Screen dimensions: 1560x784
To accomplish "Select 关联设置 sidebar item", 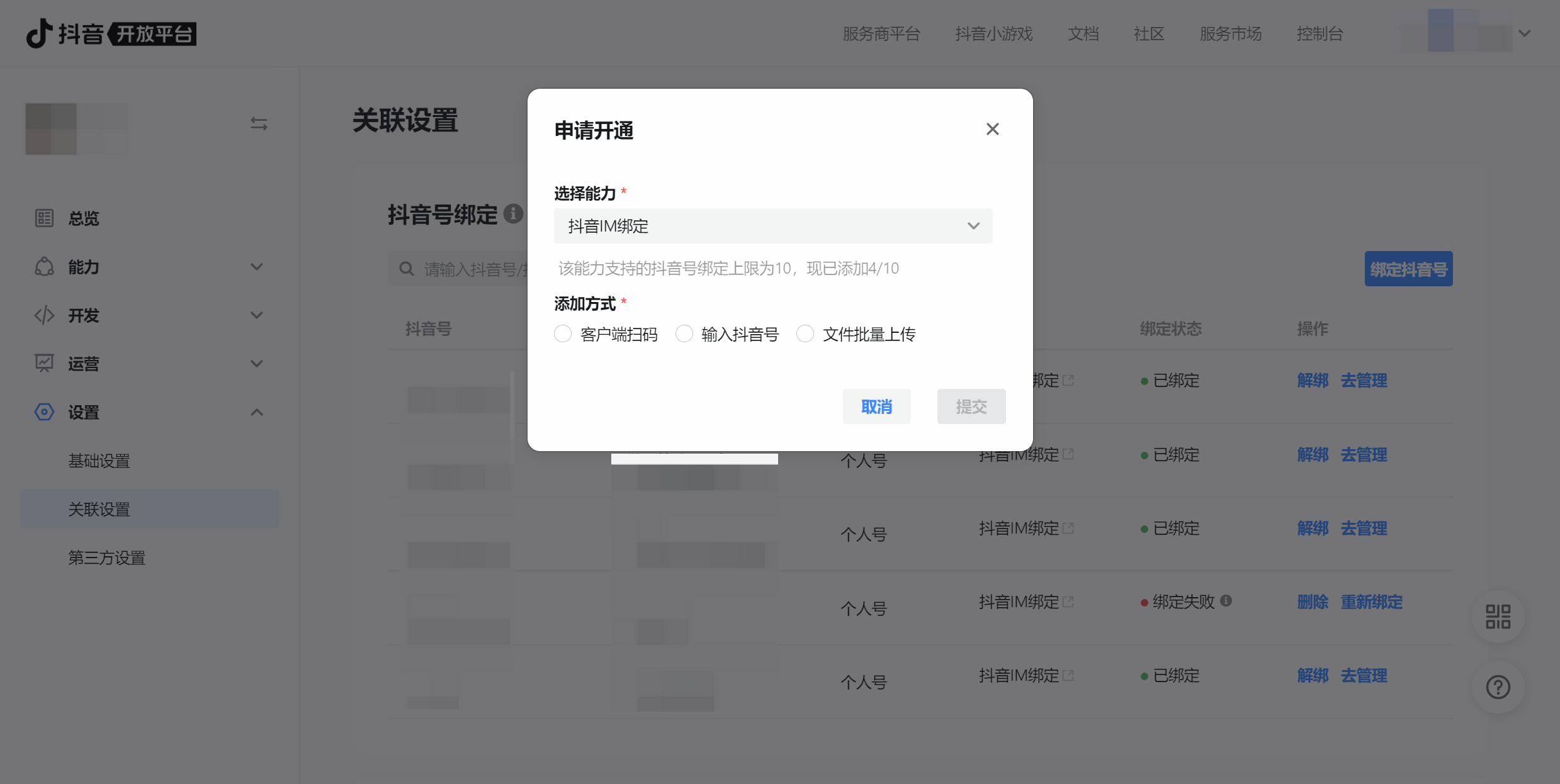I will pyautogui.click(x=149, y=509).
